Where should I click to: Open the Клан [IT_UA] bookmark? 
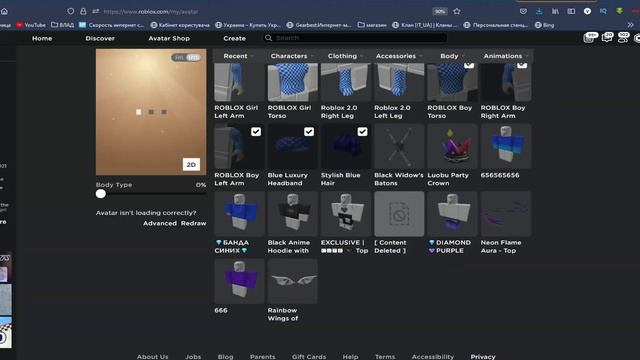coord(424,25)
